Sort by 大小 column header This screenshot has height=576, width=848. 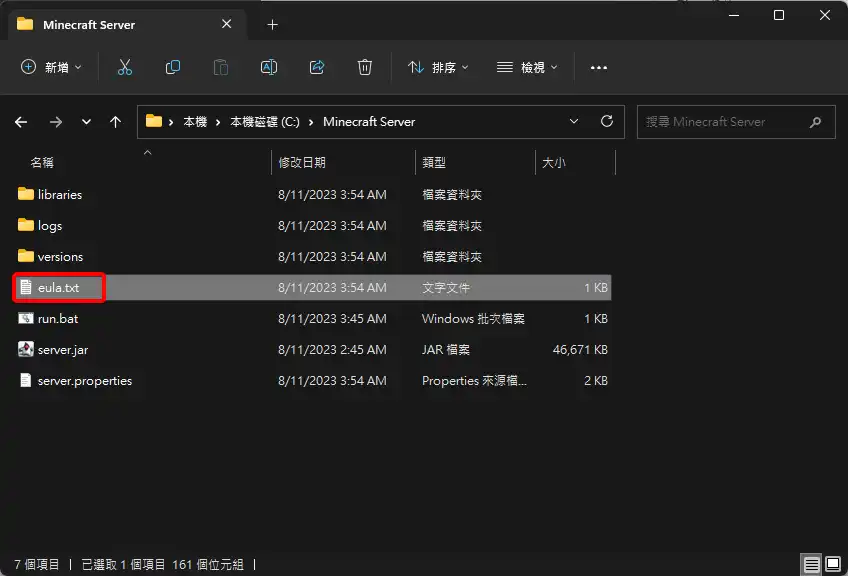coord(554,162)
